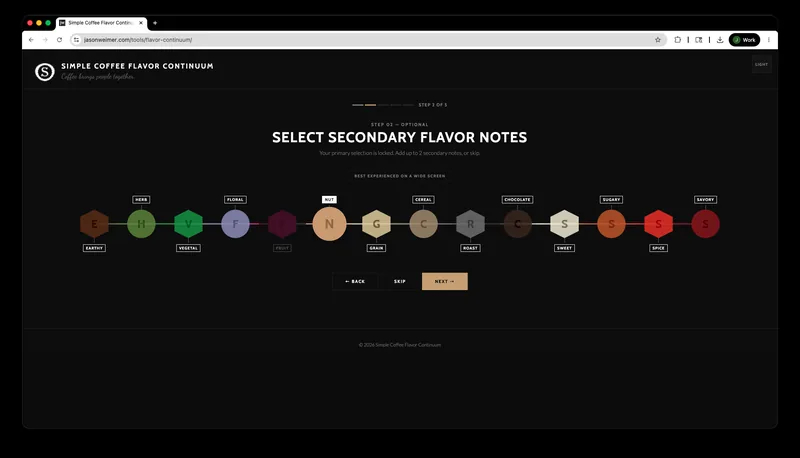Click the Herb label tag
800x458 pixels.
pyautogui.click(x=141, y=199)
